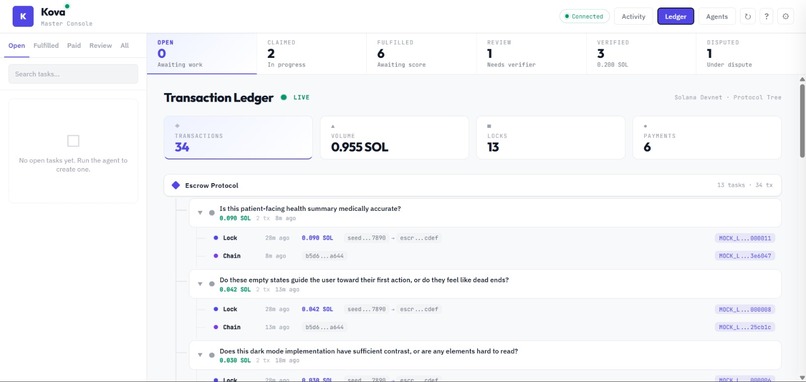This screenshot has width=806, height=382.
Task: Click the Volume 0.955 SOL stat card
Action: (394, 138)
